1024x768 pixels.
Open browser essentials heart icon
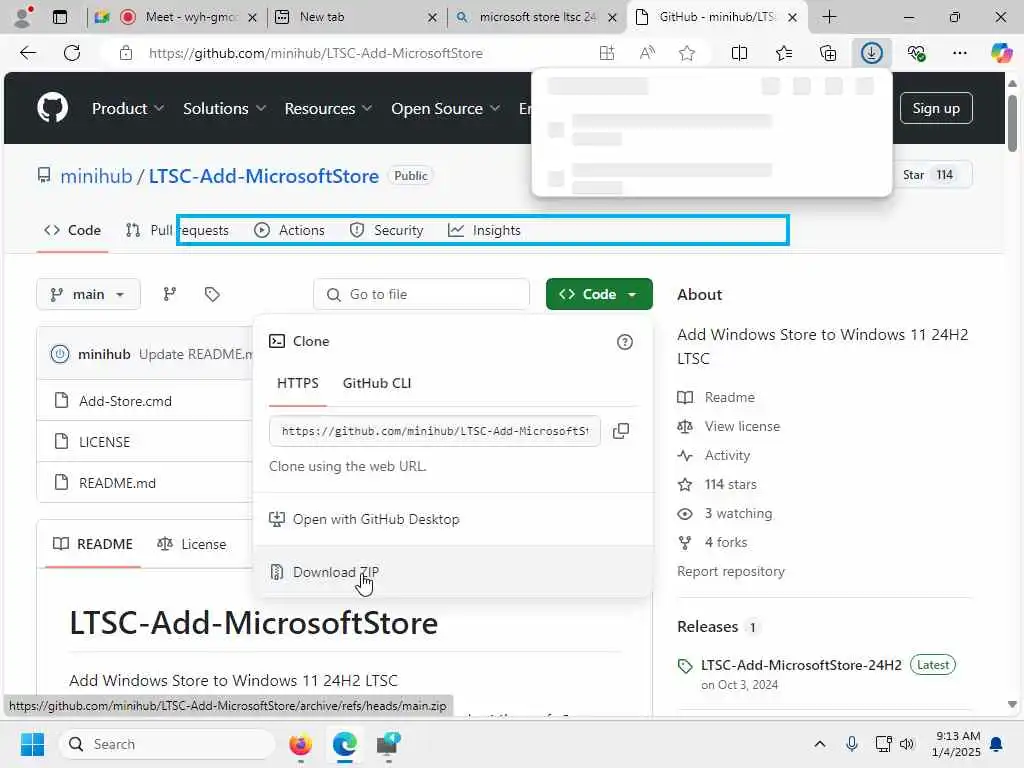pos(916,53)
